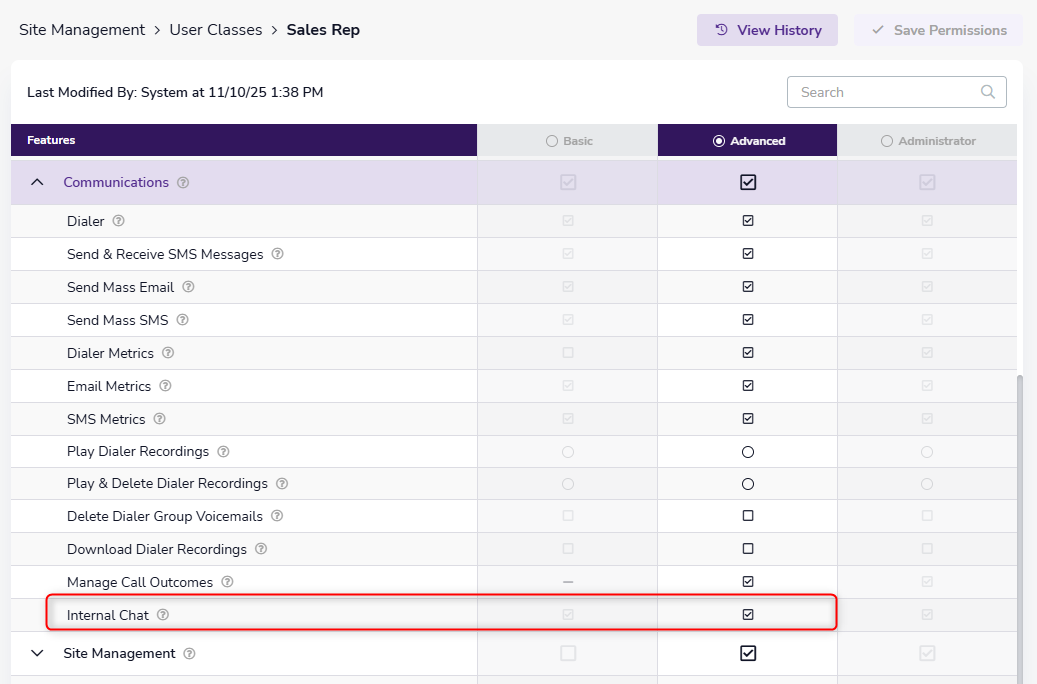The width and height of the screenshot is (1037, 684).
Task: Go to User Classes breadcrumb
Action: tap(215, 30)
